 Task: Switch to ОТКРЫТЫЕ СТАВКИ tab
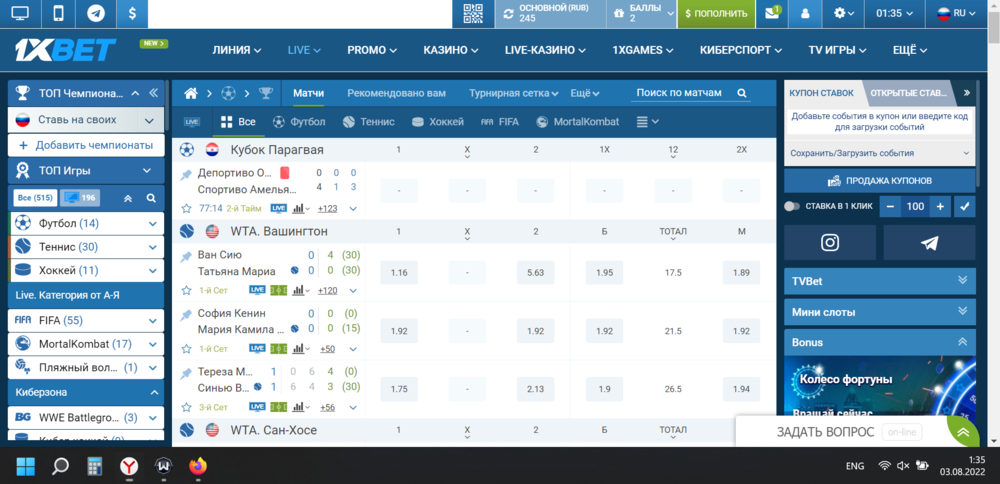click(x=909, y=93)
